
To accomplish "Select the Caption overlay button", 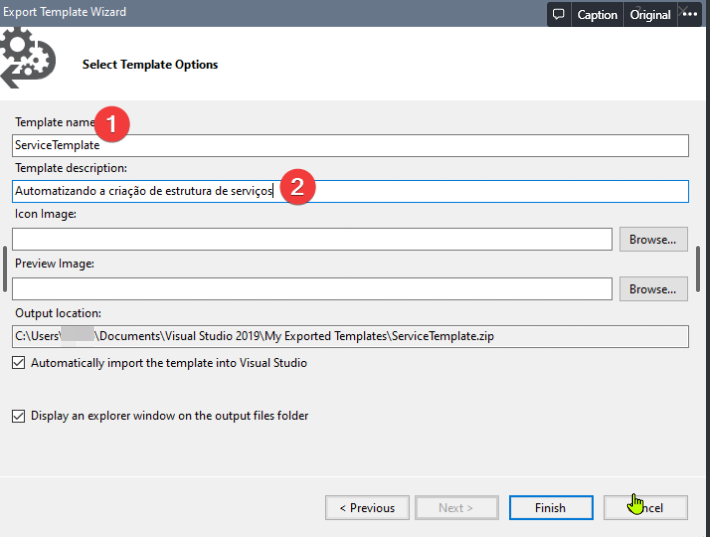I will click(597, 14).
